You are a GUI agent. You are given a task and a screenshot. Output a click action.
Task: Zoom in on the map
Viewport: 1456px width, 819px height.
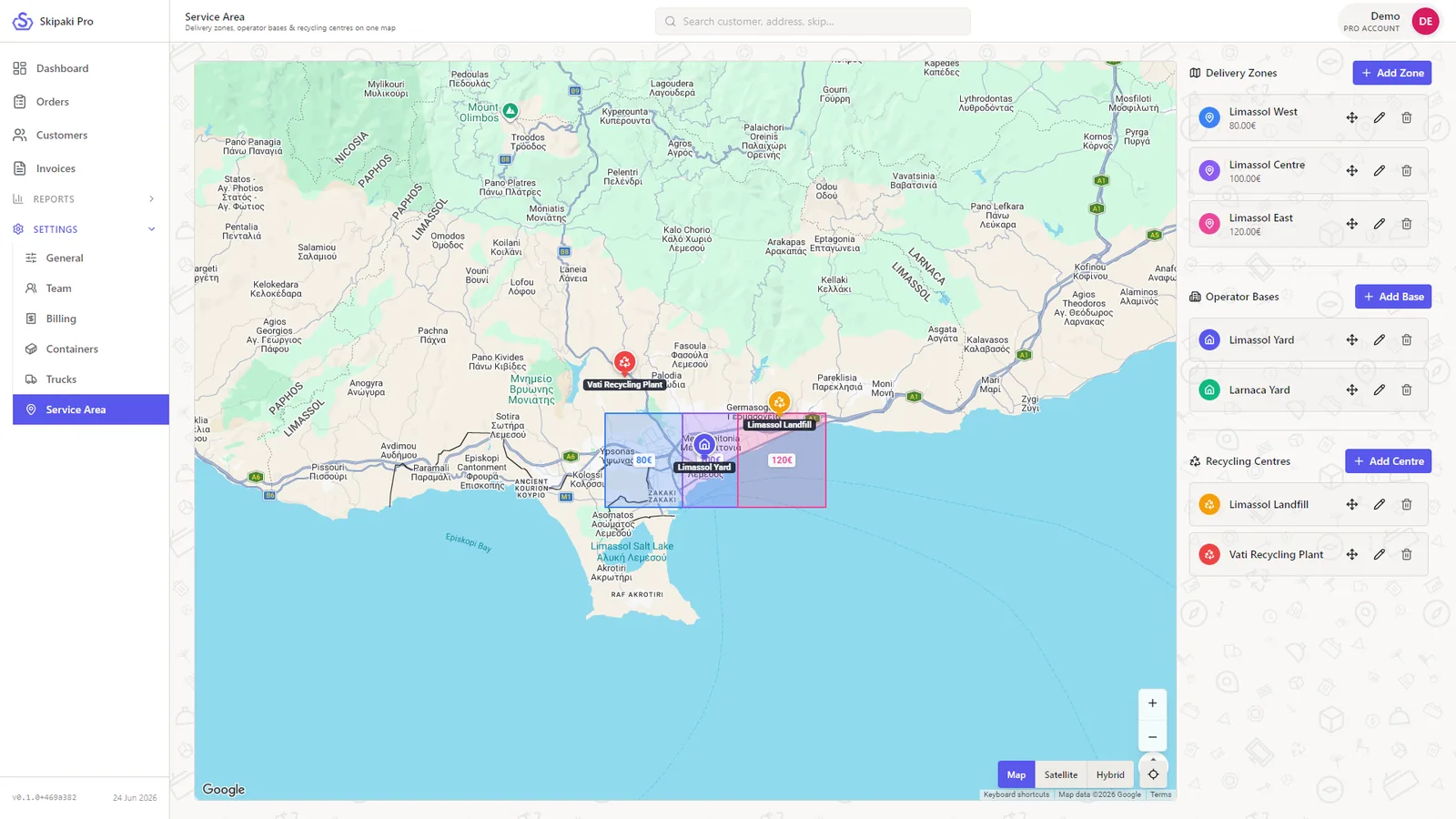click(1152, 703)
